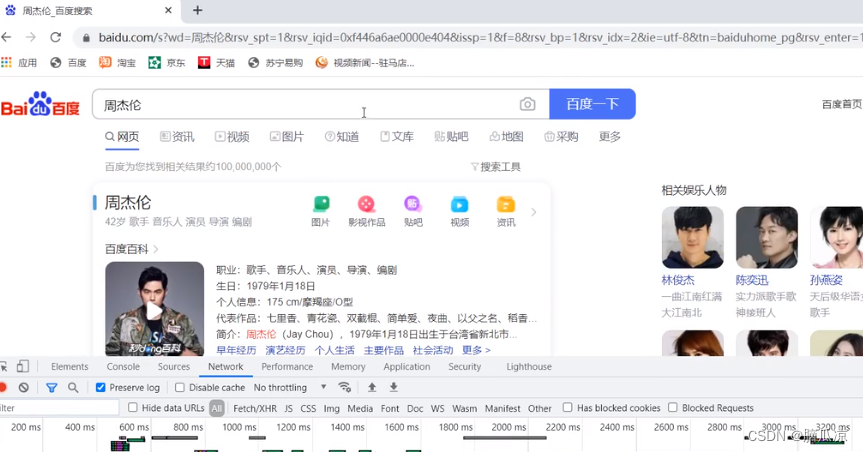
Task: Open the 贴吧 card icon
Action: coord(413,211)
